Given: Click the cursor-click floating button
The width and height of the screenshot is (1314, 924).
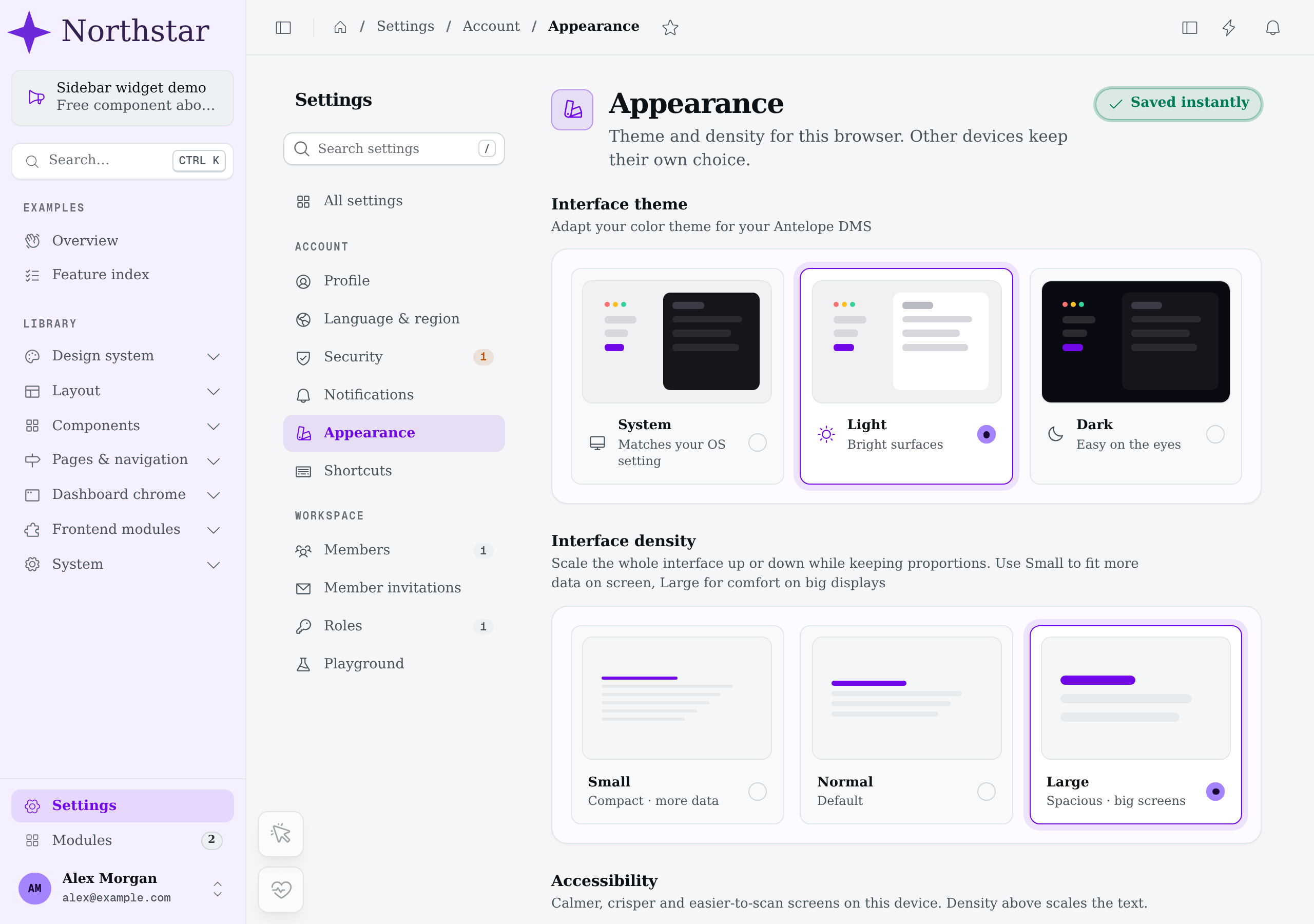Looking at the screenshot, I should tap(280, 834).
